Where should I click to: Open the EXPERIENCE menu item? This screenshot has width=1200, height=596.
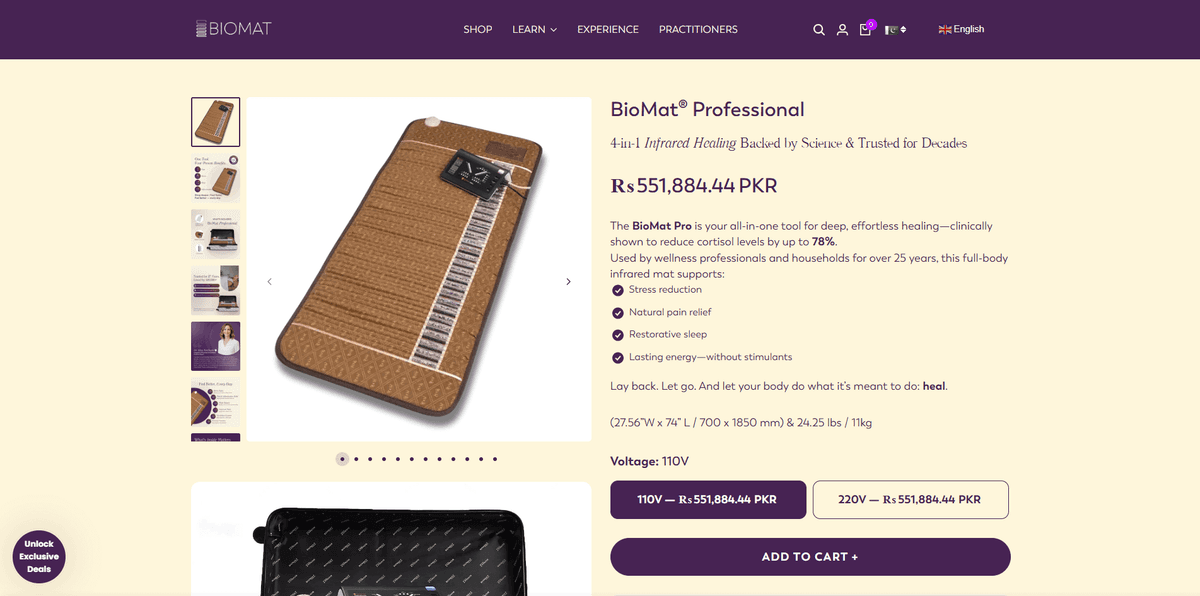coord(608,30)
